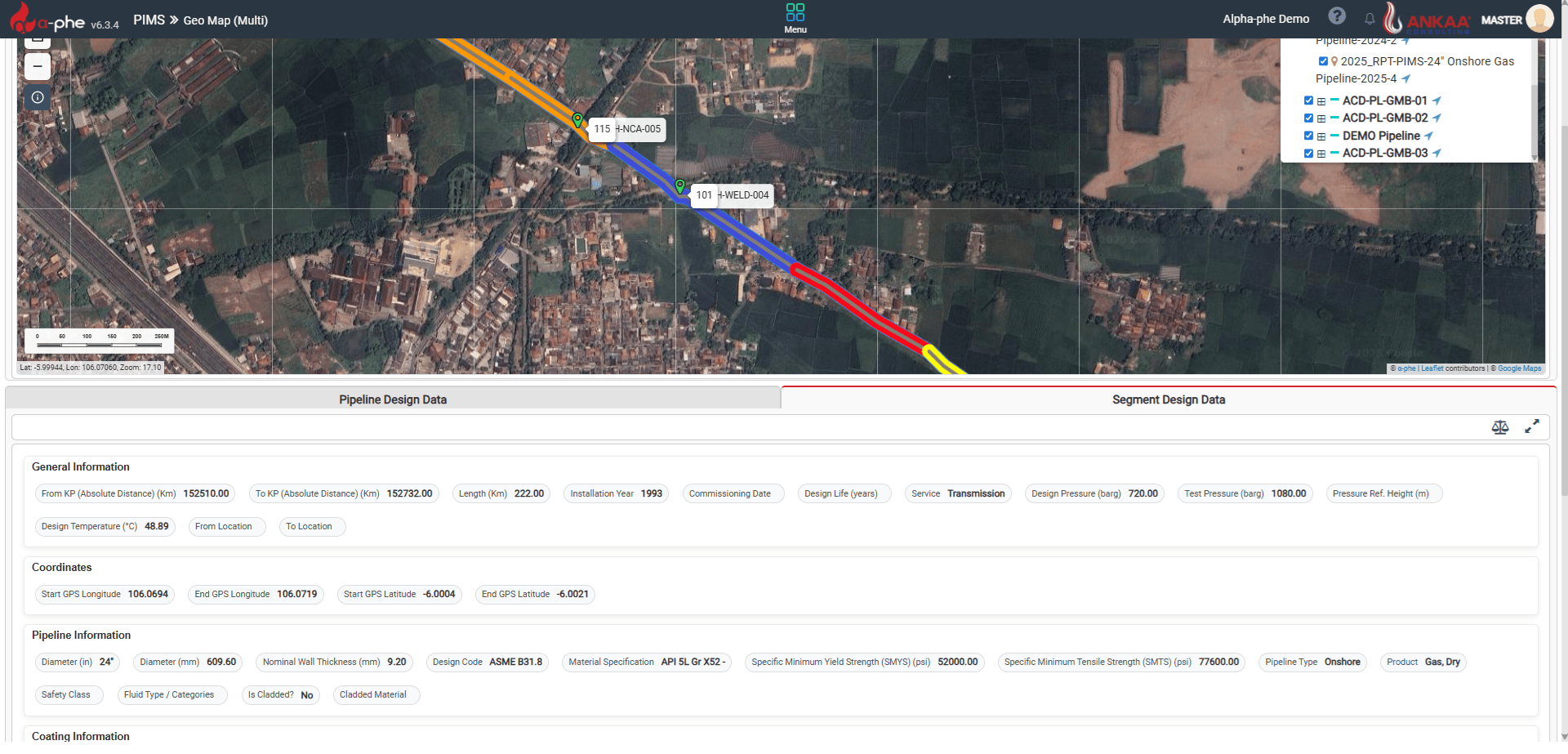Click the map info button
Image resolution: width=1568 pixels, height=754 pixels.
pyautogui.click(x=38, y=98)
